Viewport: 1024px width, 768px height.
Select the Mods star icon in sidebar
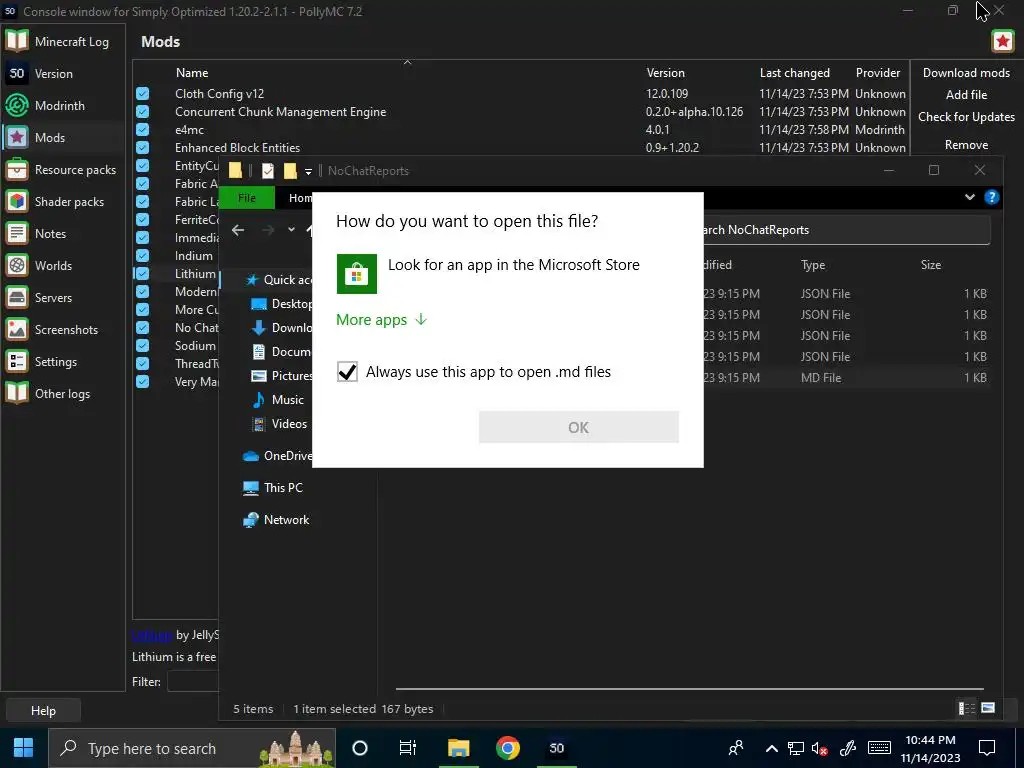16,137
